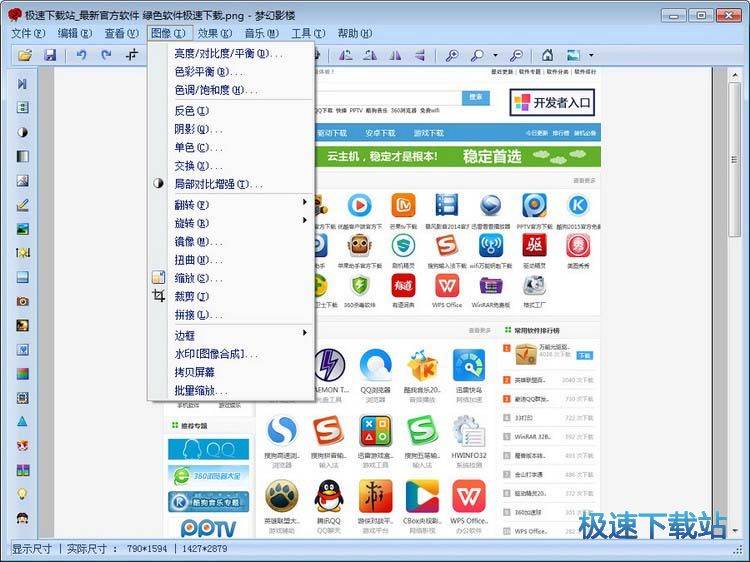This screenshot has height=562, width=750.
Task: Click the blue triangle icon in left sidebar
Action: pyautogui.click(x=22, y=422)
